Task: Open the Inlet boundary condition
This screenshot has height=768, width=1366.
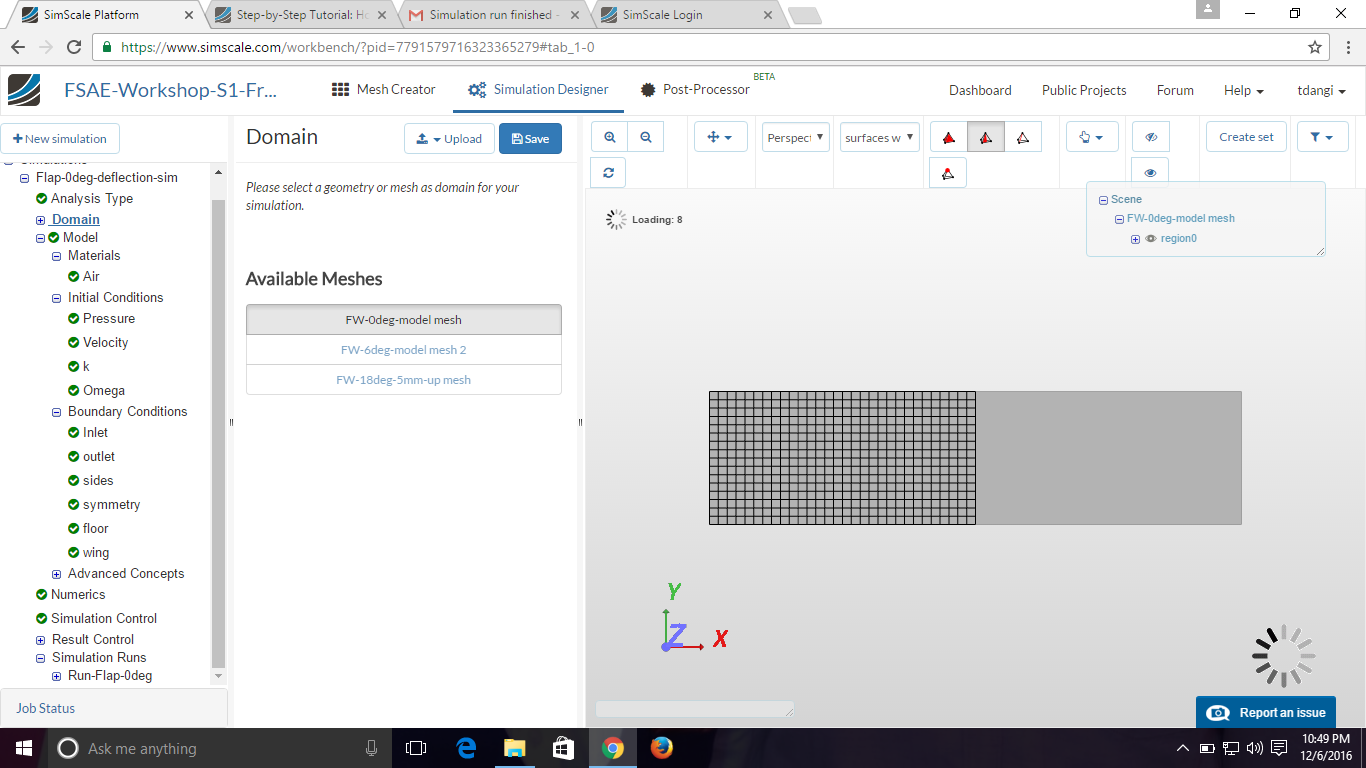Action: (x=96, y=433)
